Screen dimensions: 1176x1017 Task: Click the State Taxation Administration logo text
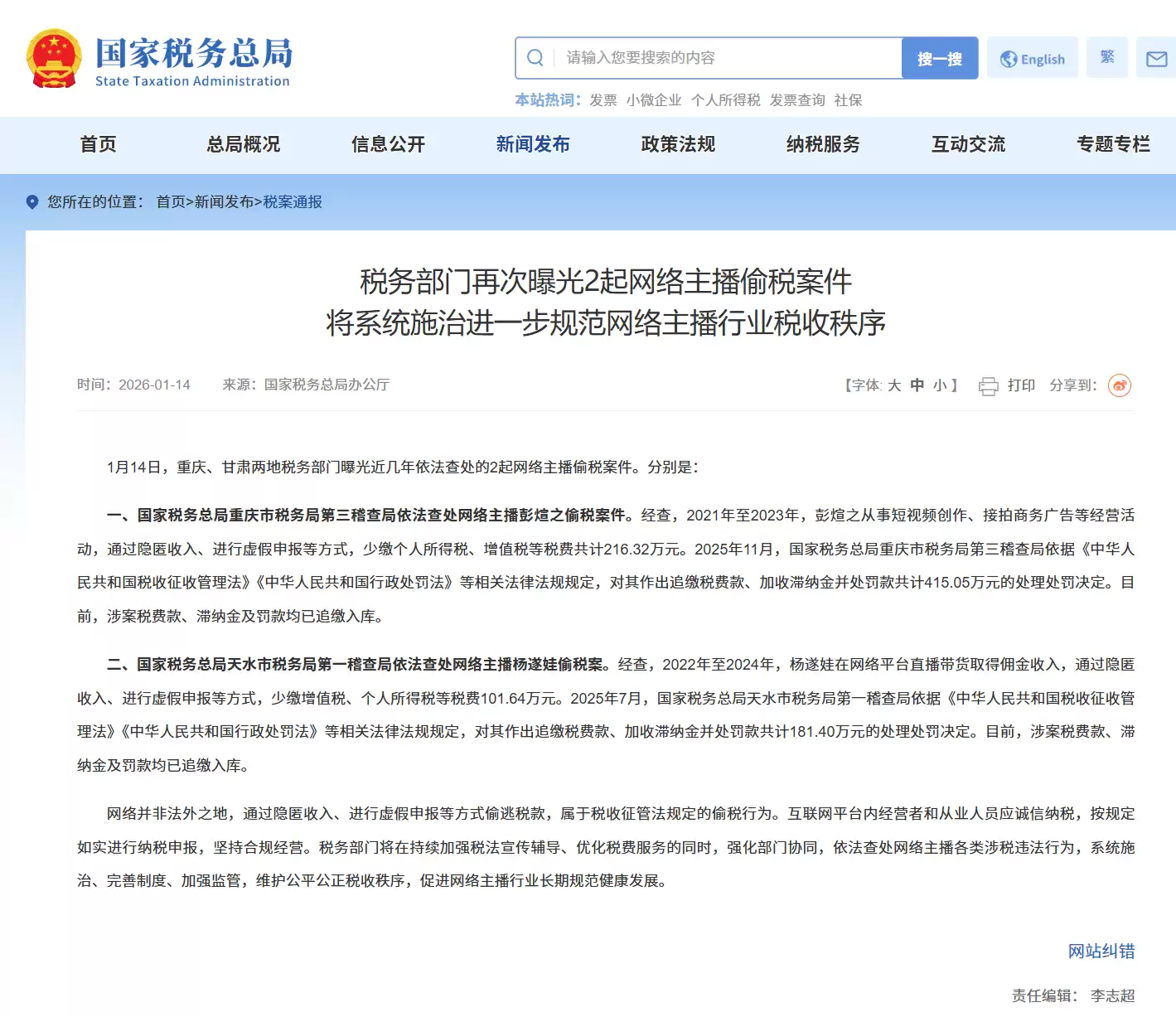tap(192, 61)
